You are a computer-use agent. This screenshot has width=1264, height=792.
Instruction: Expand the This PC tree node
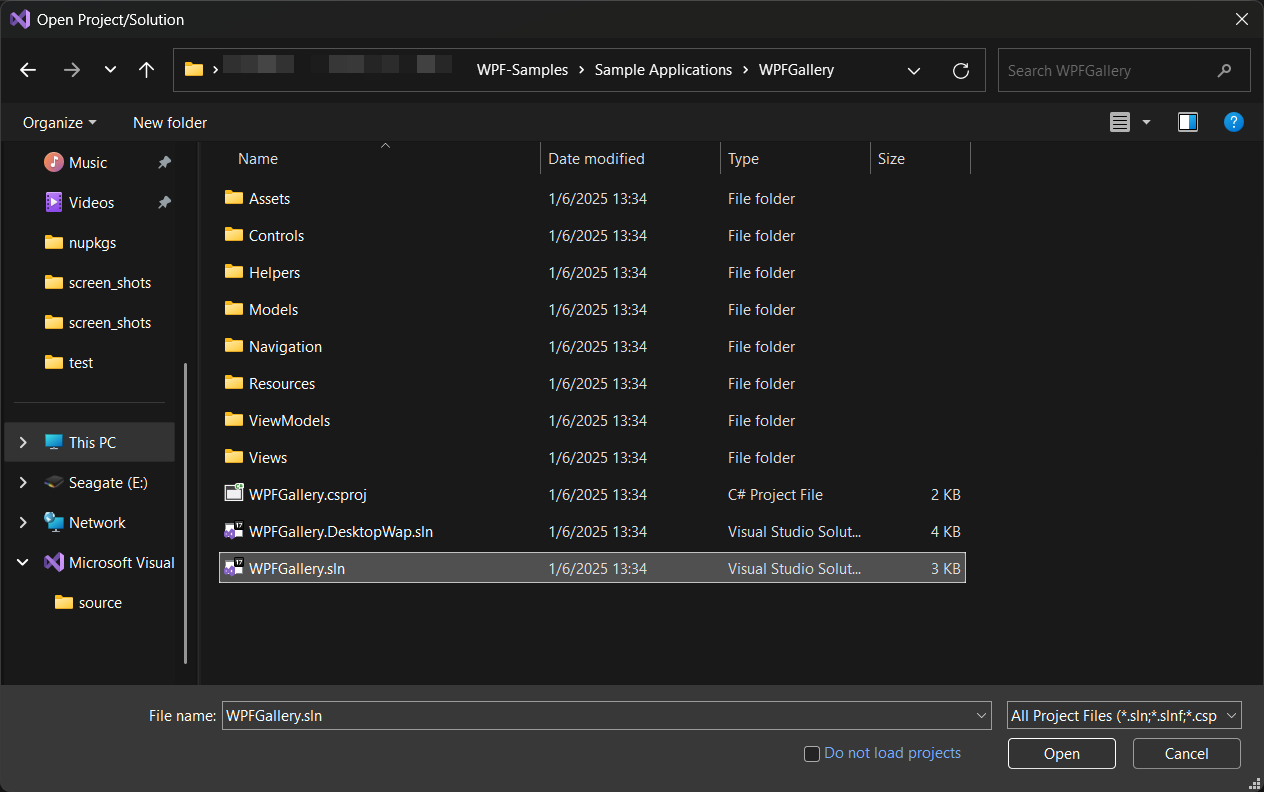point(23,442)
